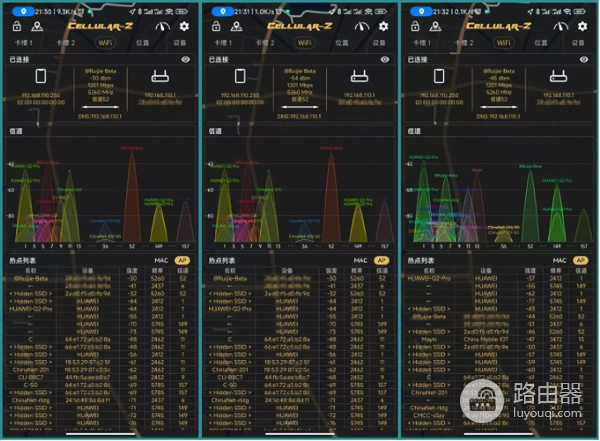Select the AP toggle in the 21:32 screenshot
The height and width of the screenshot is (441, 600).
point(581,260)
